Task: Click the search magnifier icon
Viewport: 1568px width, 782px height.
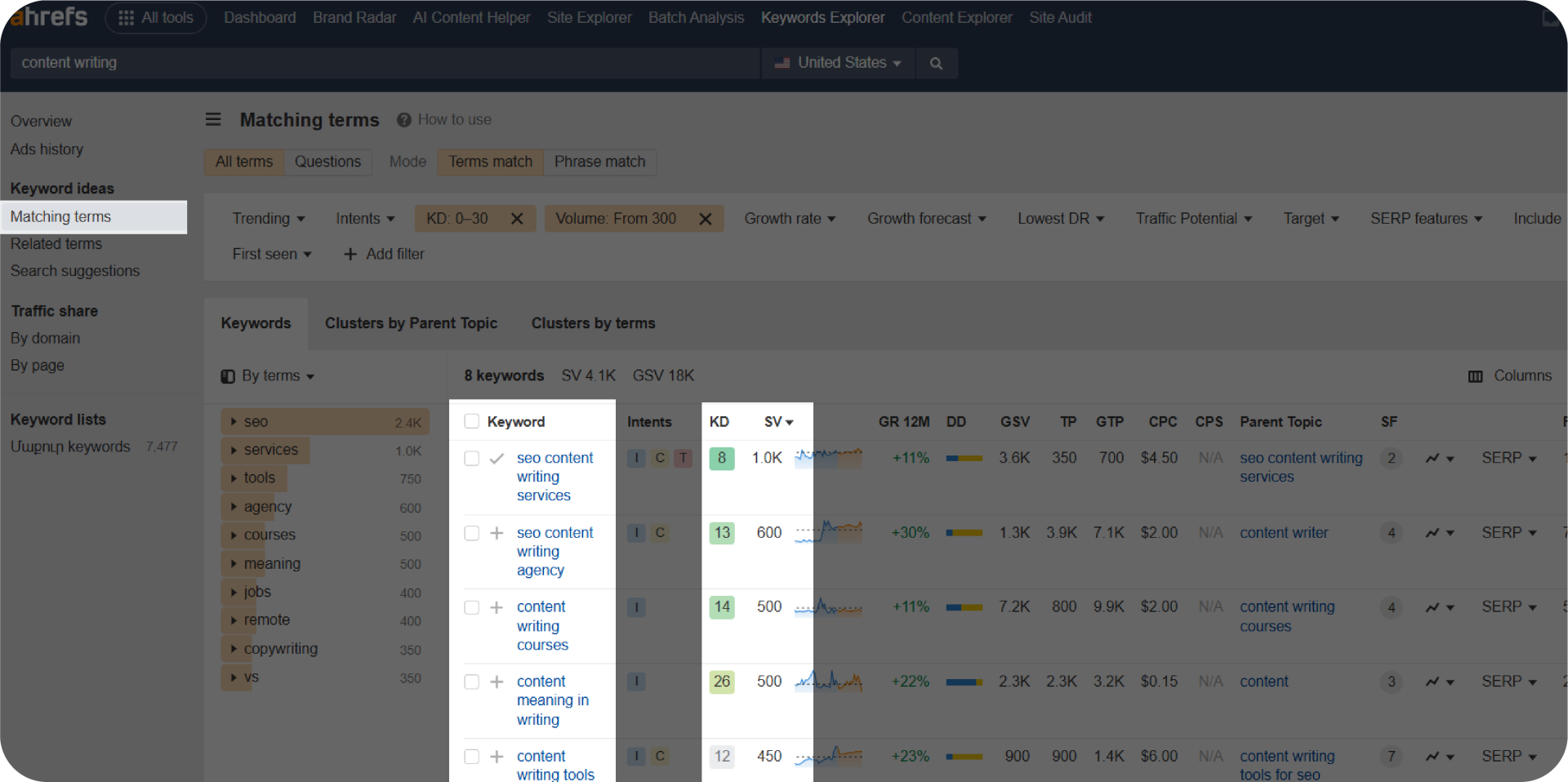Action: coord(936,63)
